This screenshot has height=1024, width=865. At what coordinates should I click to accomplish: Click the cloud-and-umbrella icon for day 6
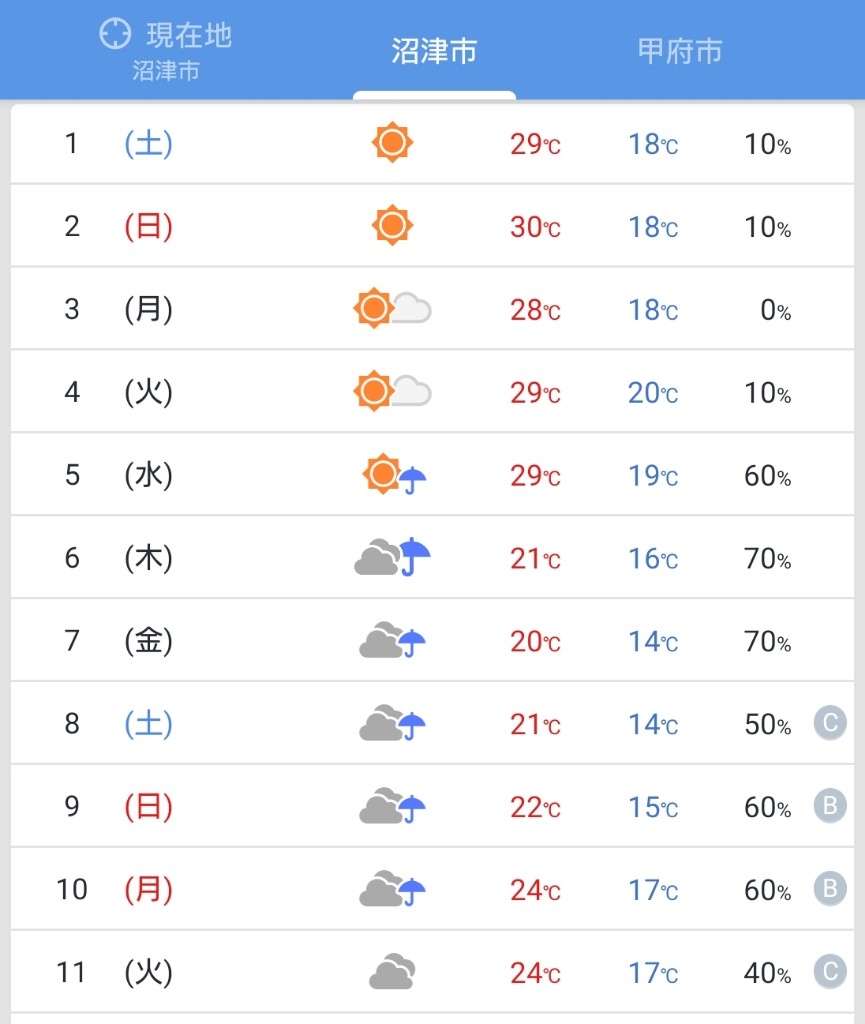coord(392,557)
